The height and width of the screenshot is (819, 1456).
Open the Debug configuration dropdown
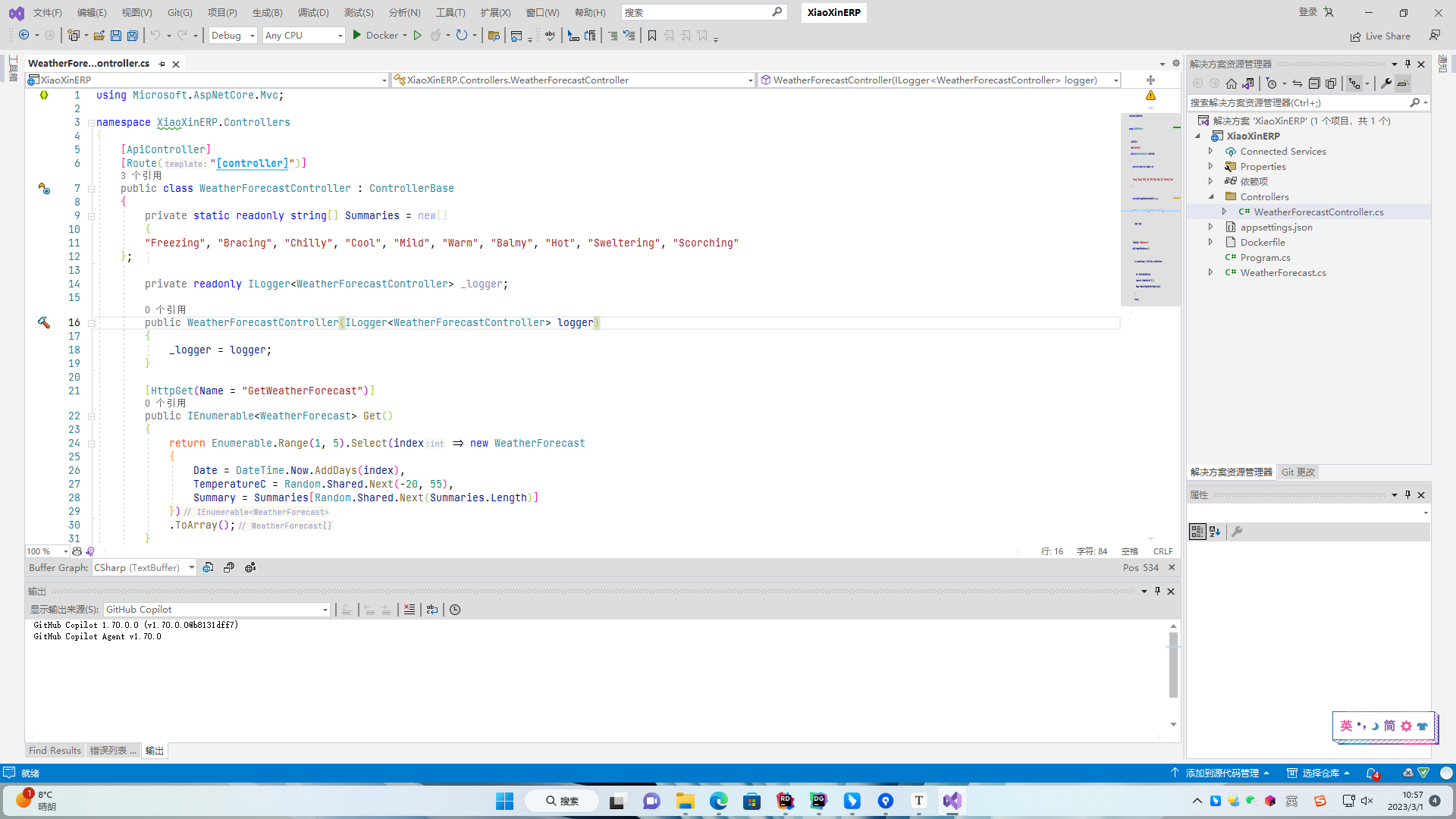coord(233,36)
